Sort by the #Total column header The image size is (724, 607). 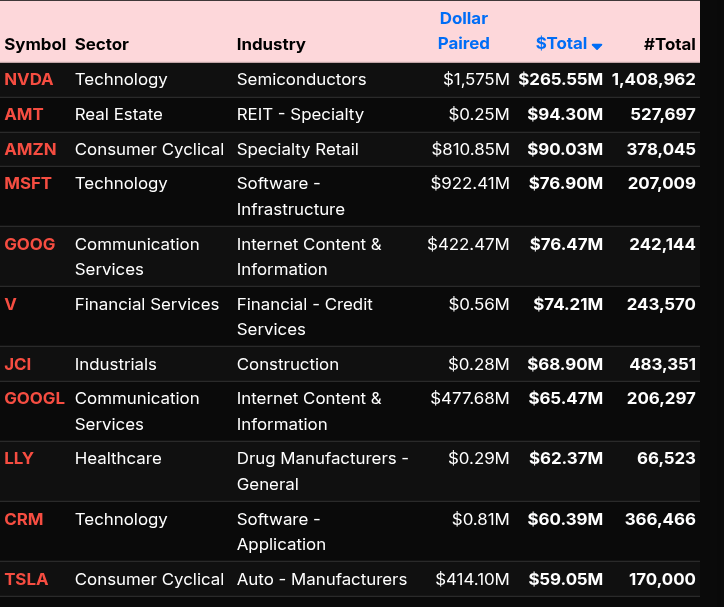(x=669, y=44)
